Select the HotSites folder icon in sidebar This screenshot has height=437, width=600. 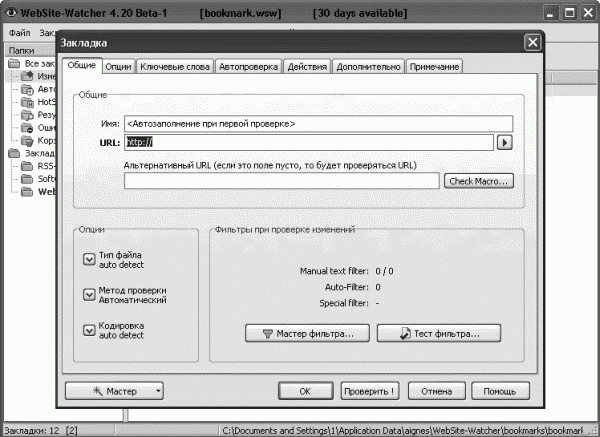[x=27, y=102]
